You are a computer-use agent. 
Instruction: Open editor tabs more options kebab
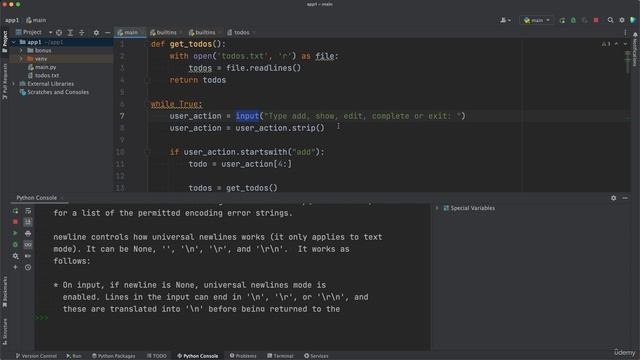tap(625, 32)
